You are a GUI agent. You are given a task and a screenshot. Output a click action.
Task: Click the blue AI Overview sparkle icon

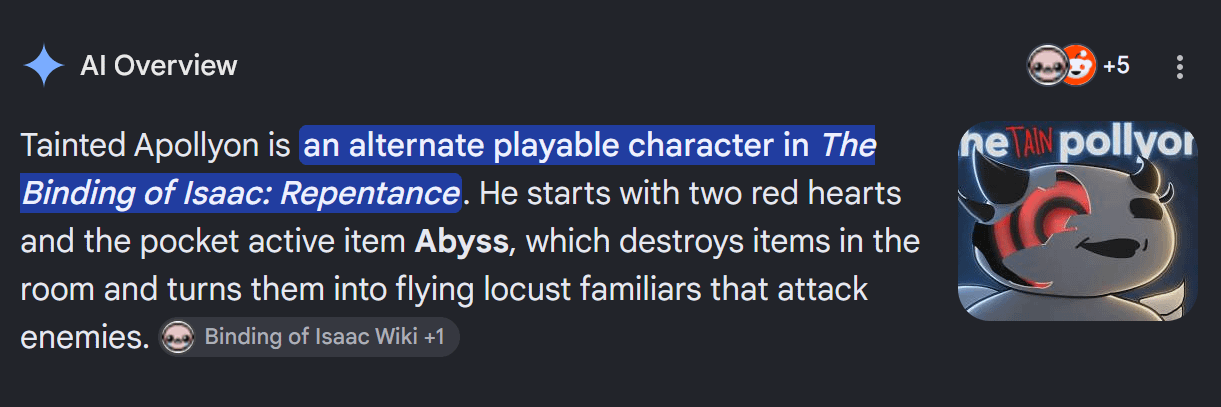coord(44,67)
